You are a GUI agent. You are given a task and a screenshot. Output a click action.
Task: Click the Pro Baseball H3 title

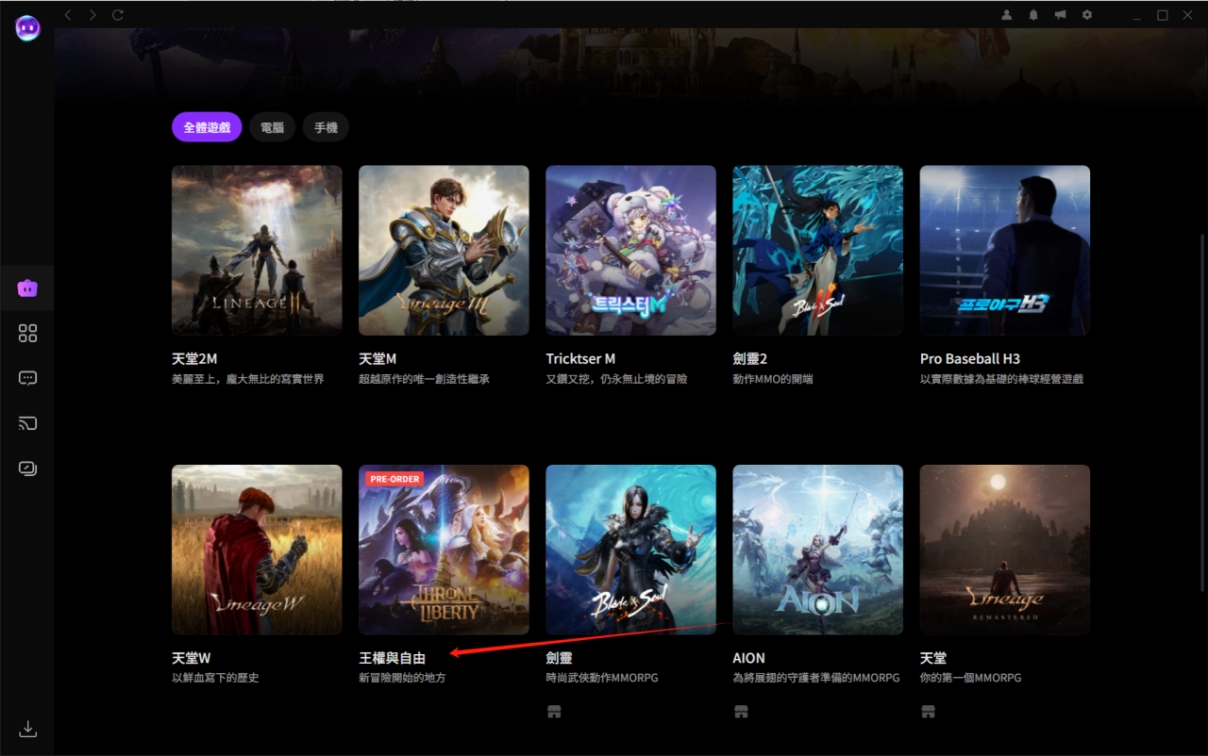coord(970,358)
